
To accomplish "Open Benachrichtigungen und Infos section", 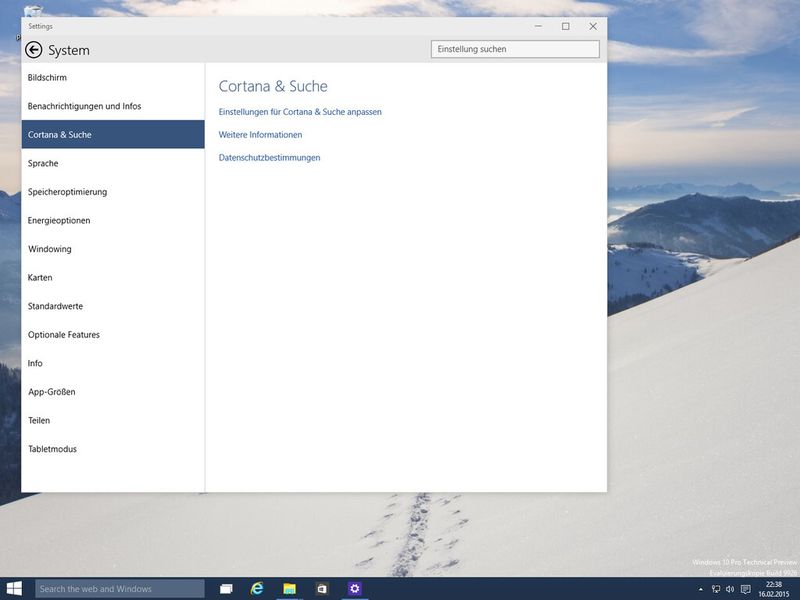I will [x=113, y=106].
